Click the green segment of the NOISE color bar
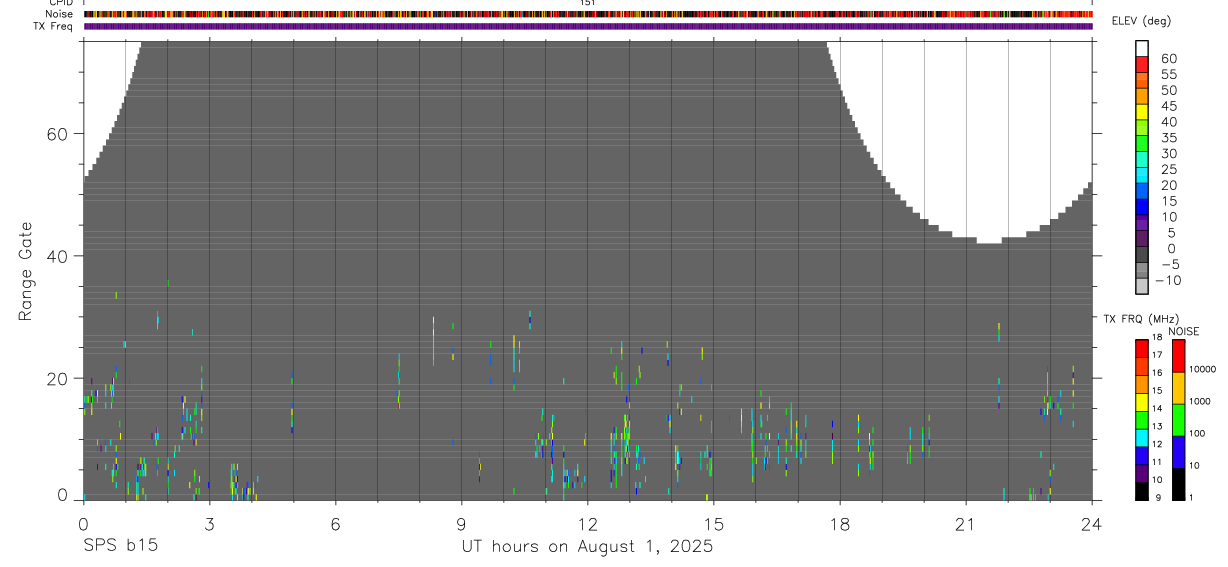This screenshot has width=1228, height=567. (x=1178, y=420)
